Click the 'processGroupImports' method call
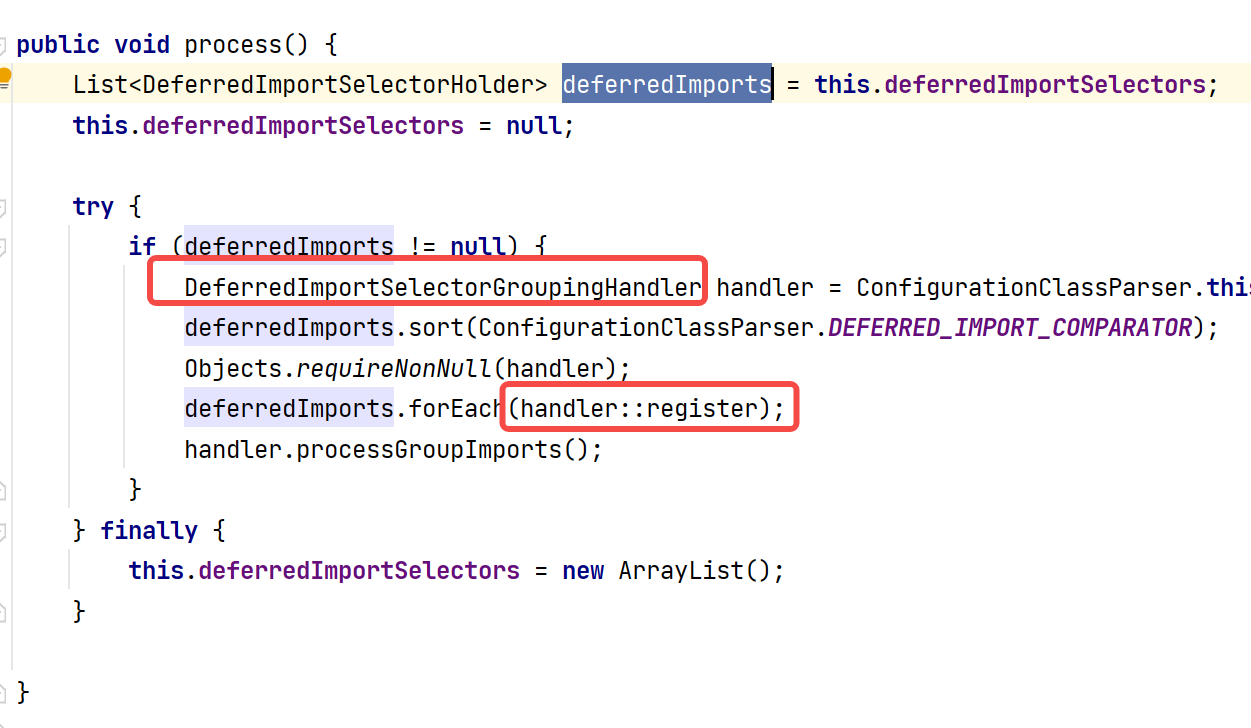This screenshot has height=728, width=1251. pyautogui.click(x=429, y=450)
